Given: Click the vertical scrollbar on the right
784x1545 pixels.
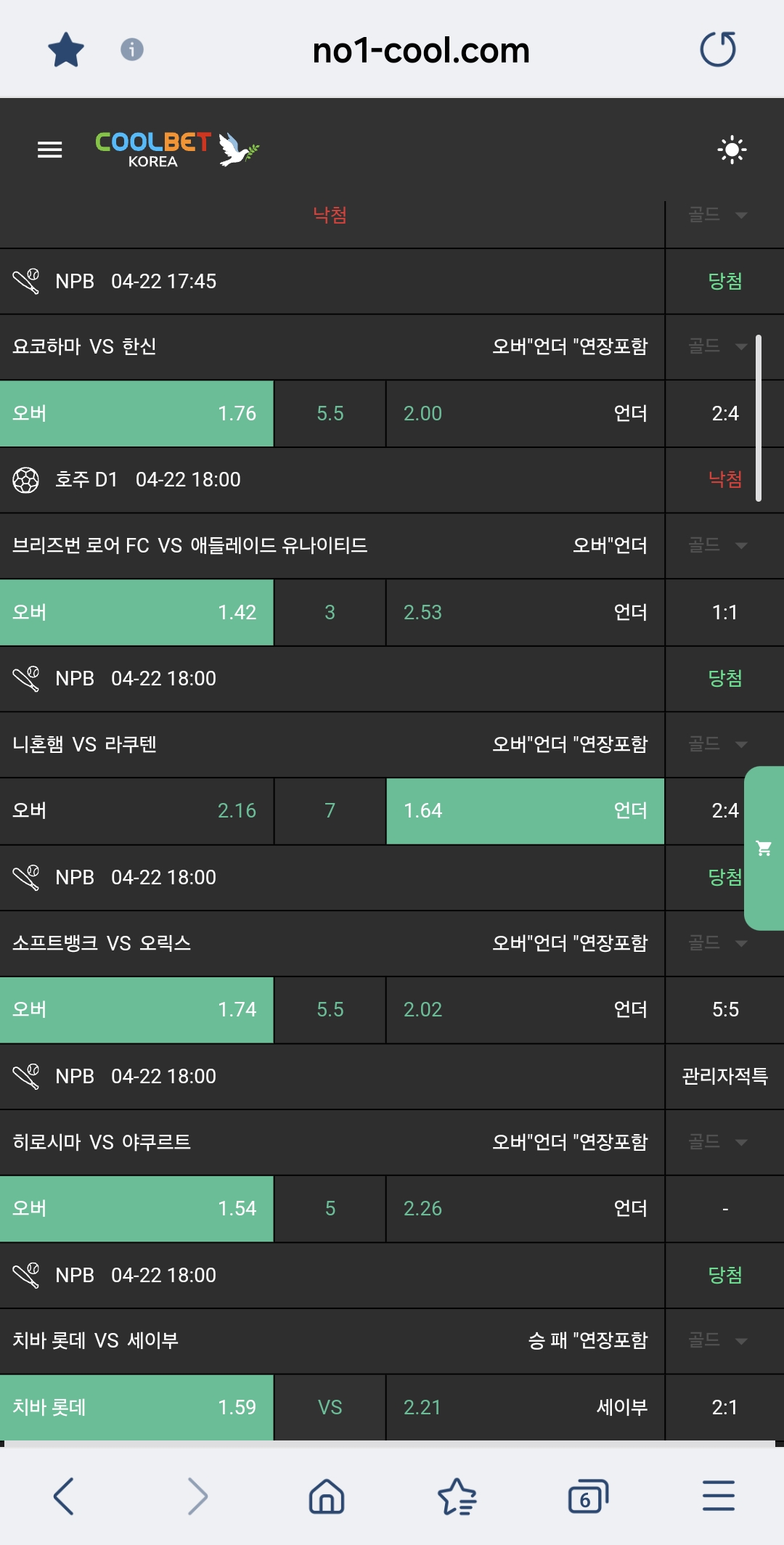Looking at the screenshot, I should click(759, 417).
